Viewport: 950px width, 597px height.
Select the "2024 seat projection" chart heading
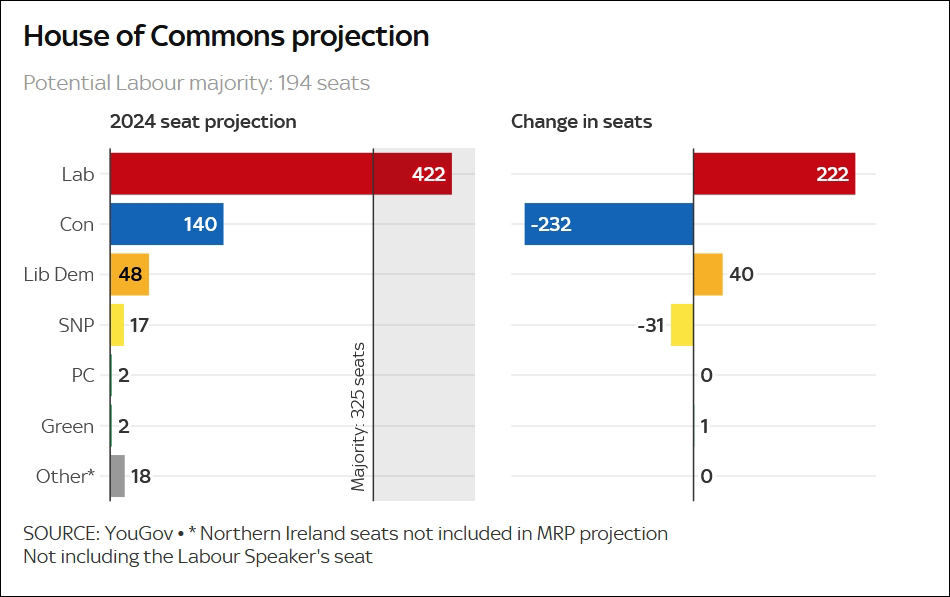(x=203, y=122)
